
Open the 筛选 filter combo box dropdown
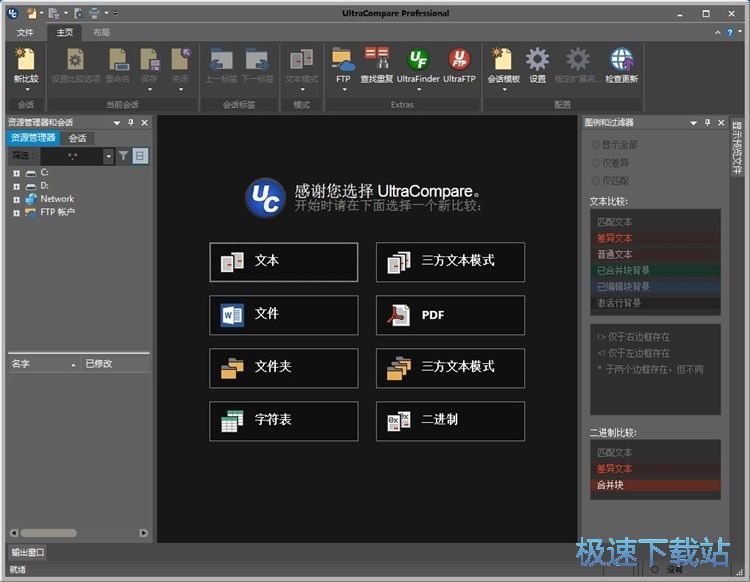[108, 156]
